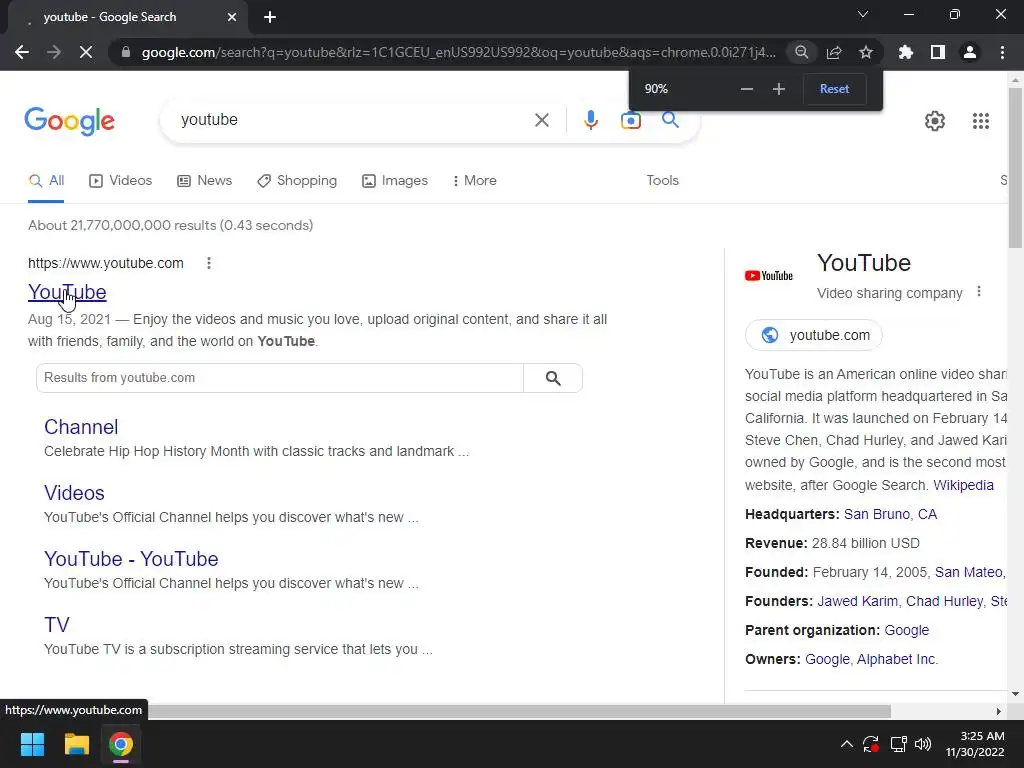Image resolution: width=1024 pixels, height=768 pixels.
Task: Open the San Bruno, CA headquarters link
Action: click(x=890, y=514)
